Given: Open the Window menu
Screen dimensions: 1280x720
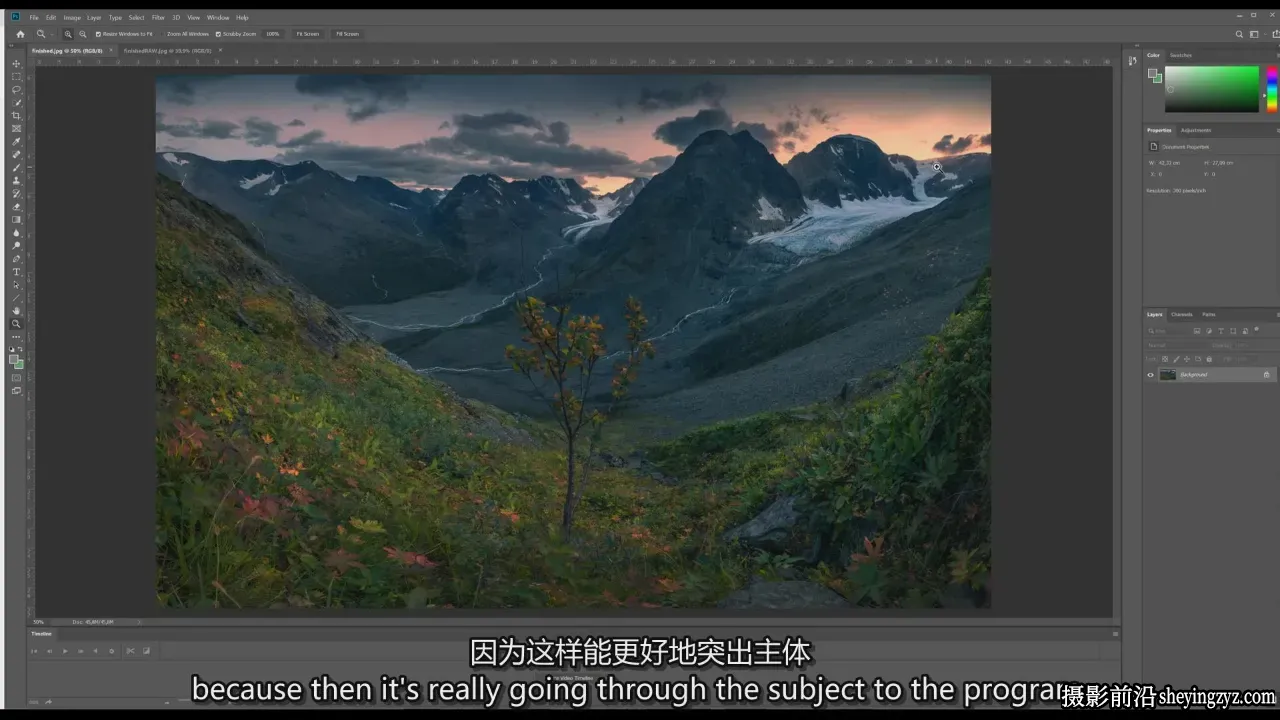Looking at the screenshot, I should (x=218, y=17).
